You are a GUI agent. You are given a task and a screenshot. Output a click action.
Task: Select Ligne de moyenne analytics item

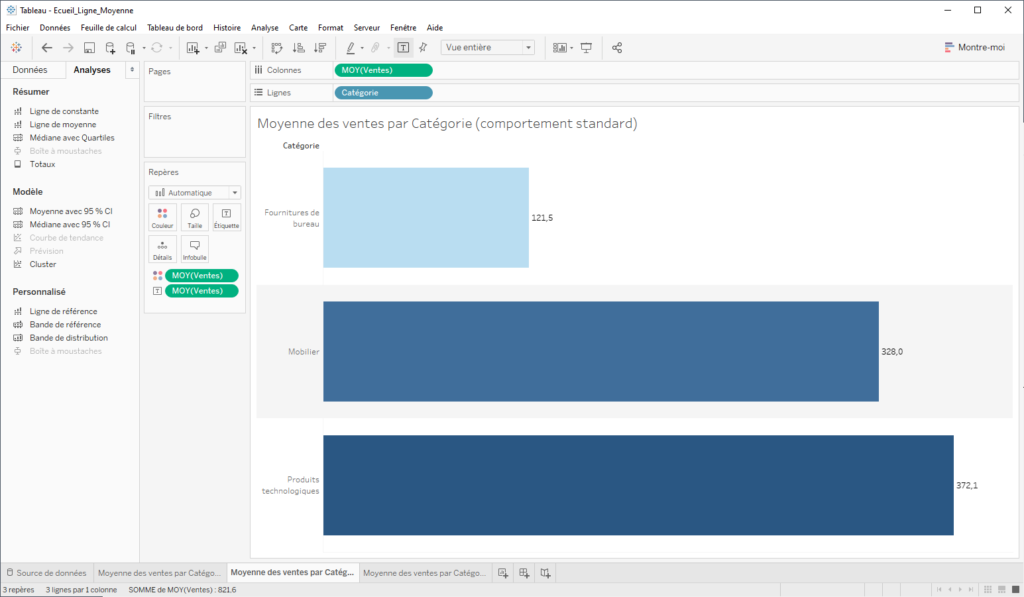click(62, 124)
